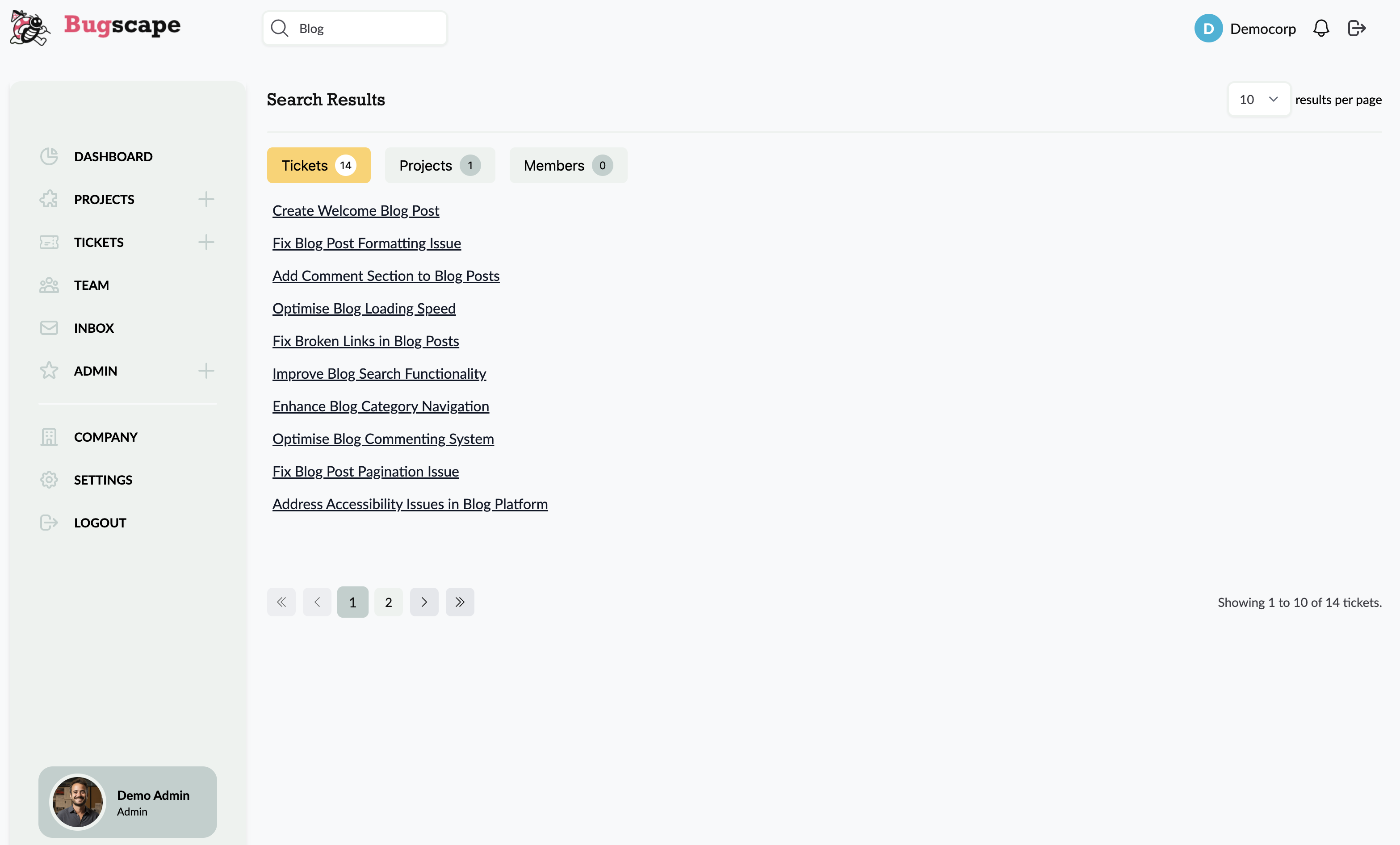The width and height of the screenshot is (1400, 845).
Task: Go to page 2 of results
Action: tap(388, 602)
